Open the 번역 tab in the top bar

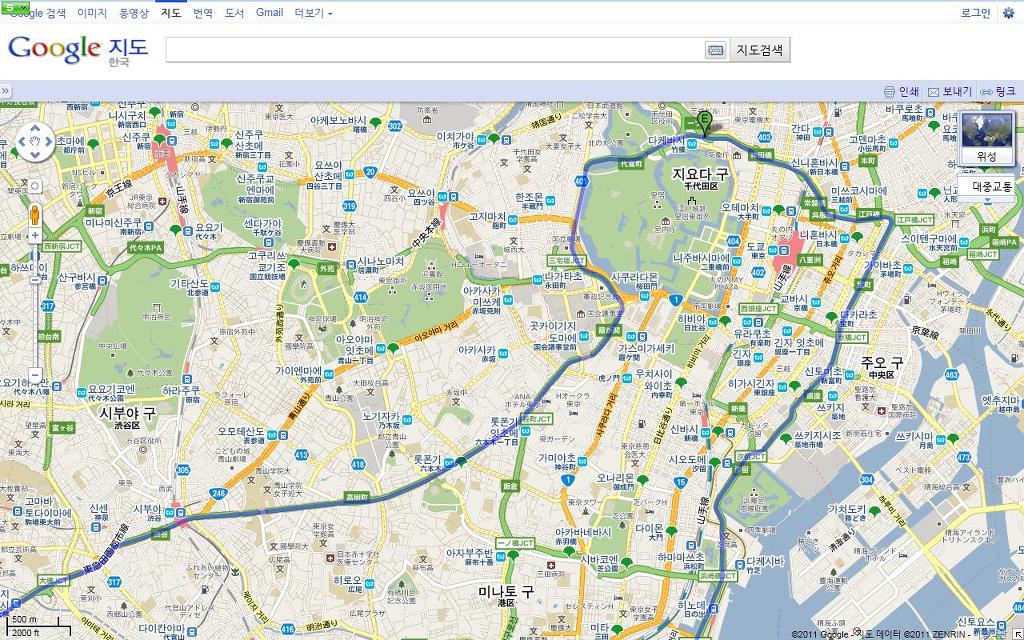[x=202, y=12]
